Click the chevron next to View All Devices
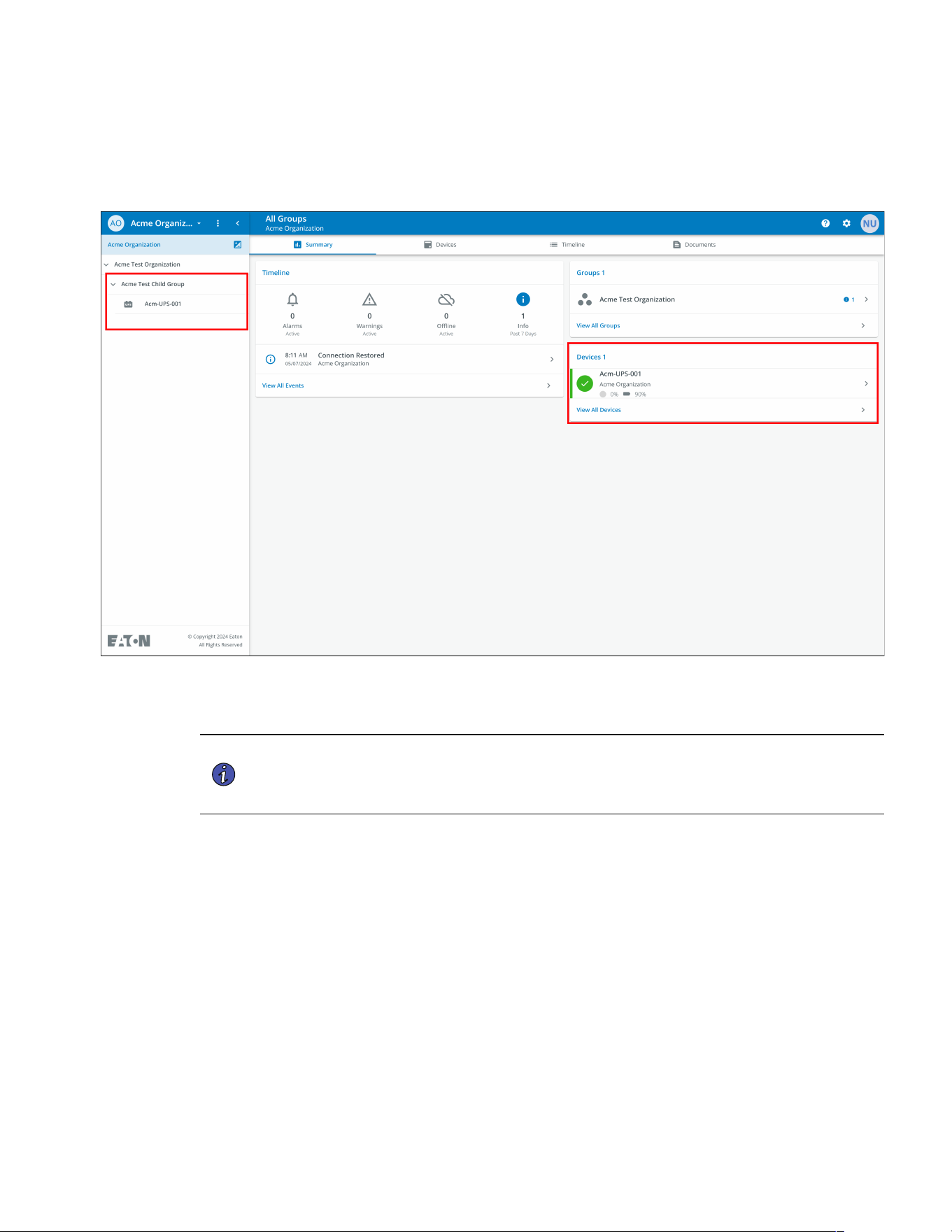The height and width of the screenshot is (1232, 952). pos(863,410)
